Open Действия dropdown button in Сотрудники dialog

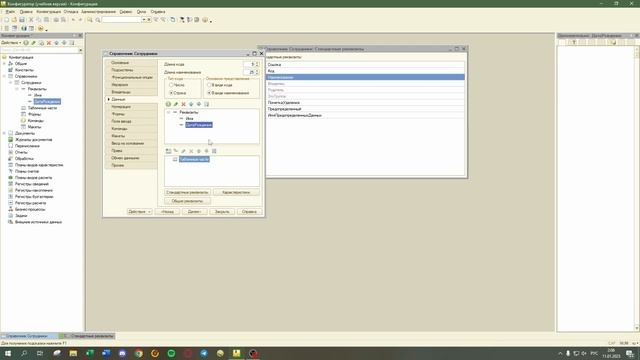coord(139,211)
